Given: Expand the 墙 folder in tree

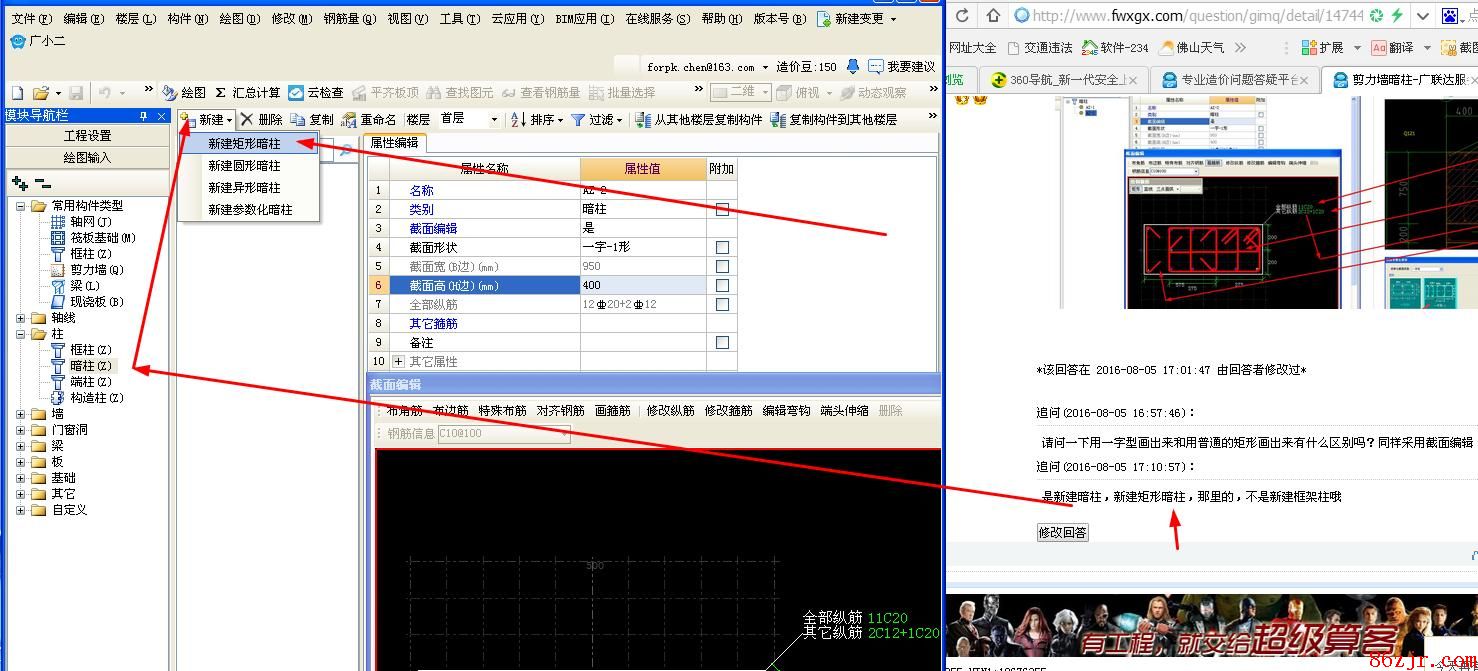Looking at the screenshot, I should click(21, 414).
